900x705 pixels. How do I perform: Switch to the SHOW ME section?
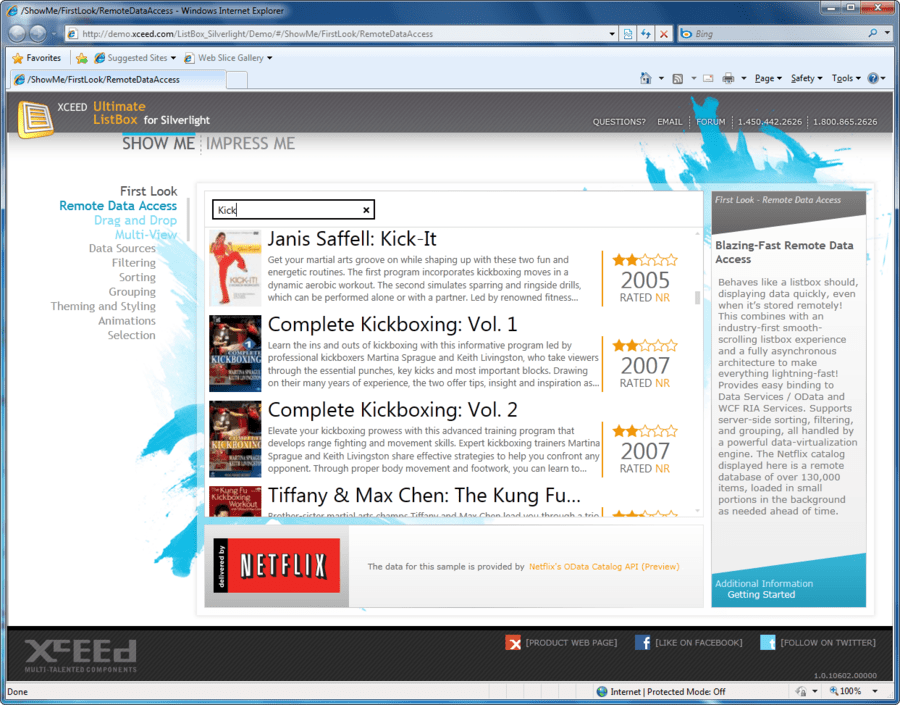click(158, 144)
